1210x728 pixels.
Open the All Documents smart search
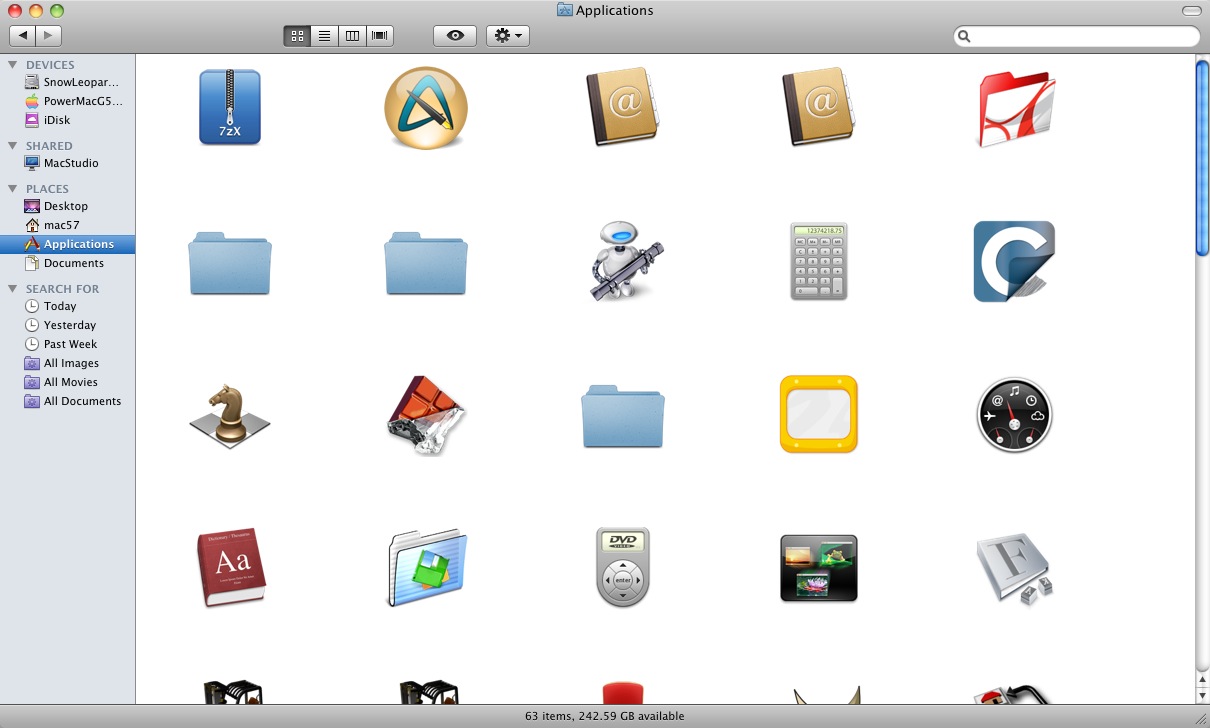[x=68, y=401]
